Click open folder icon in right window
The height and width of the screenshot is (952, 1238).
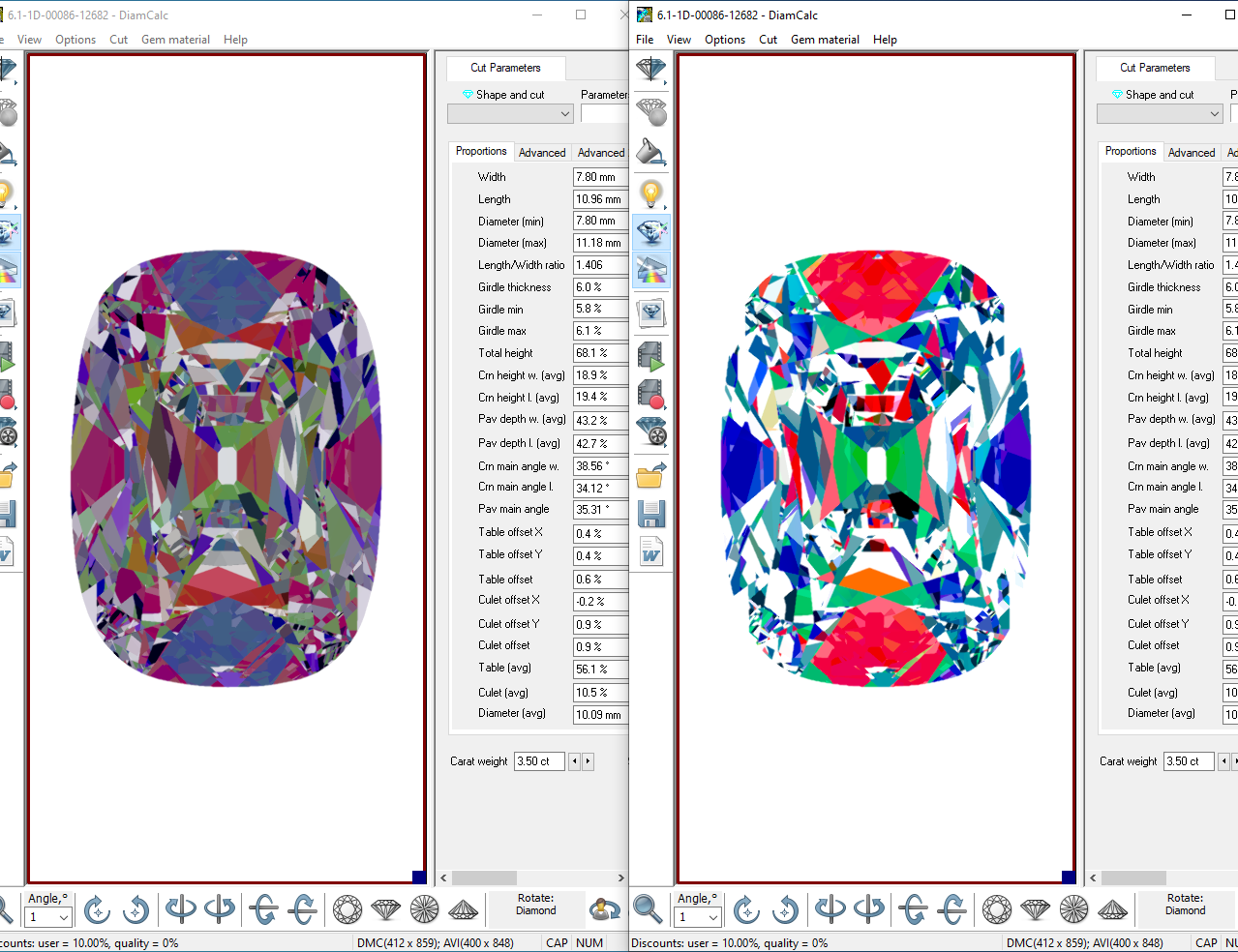651,474
